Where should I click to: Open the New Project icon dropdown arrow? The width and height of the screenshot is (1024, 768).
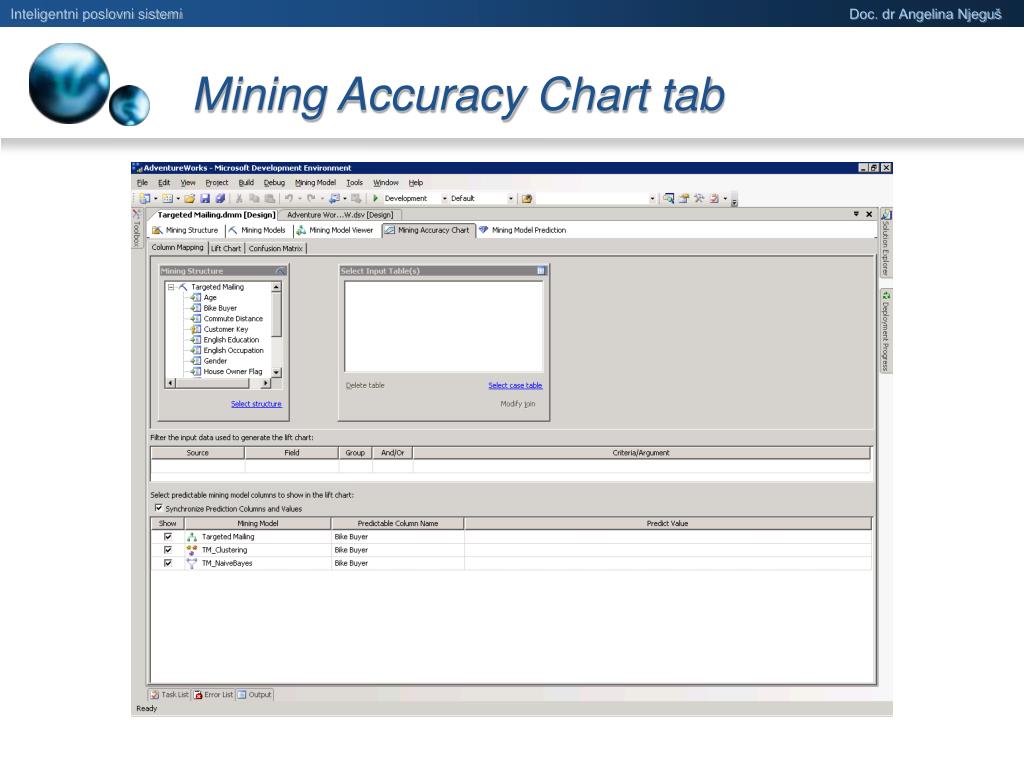coord(155,199)
